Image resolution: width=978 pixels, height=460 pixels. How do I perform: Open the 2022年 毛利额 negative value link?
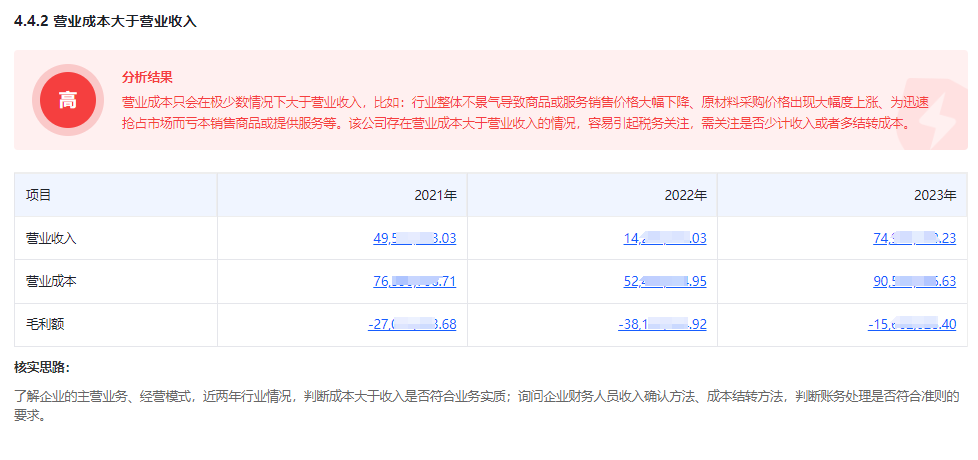point(662,324)
